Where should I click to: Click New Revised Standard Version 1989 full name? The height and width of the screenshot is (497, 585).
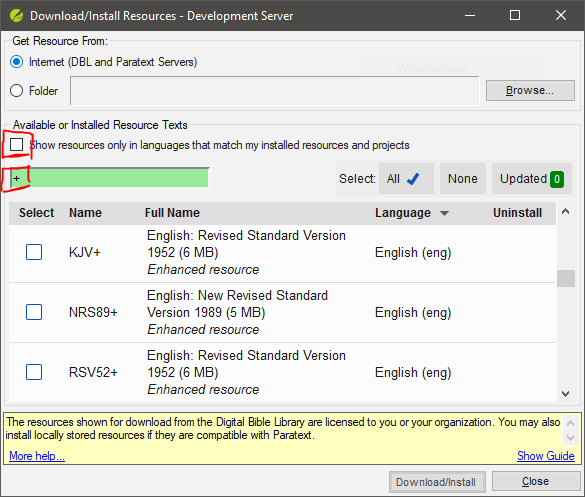point(237,304)
